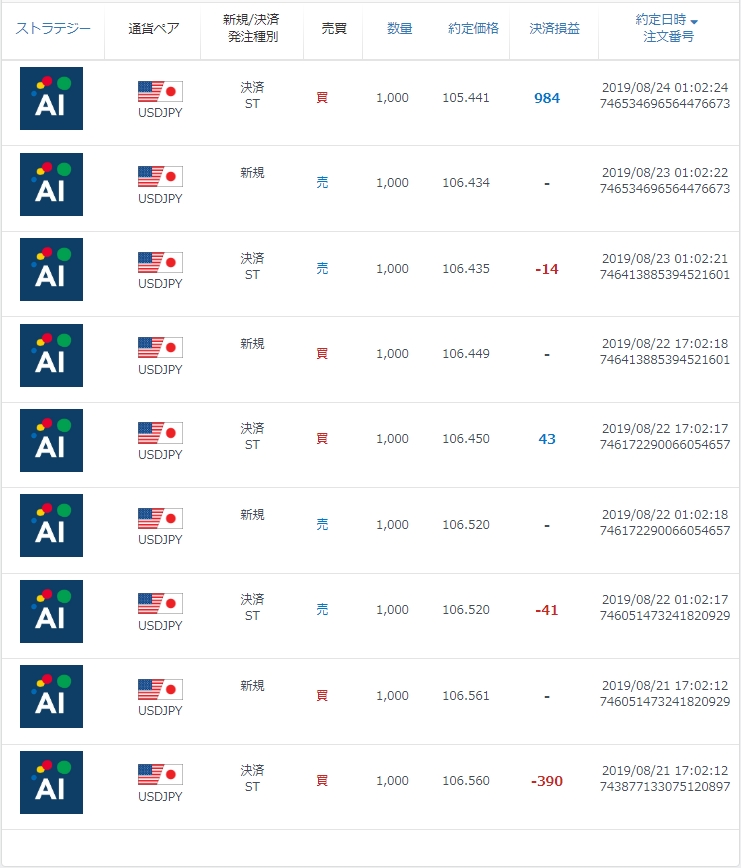
Task: Click the AI icon in the row with profit 43
Action: coord(51,440)
